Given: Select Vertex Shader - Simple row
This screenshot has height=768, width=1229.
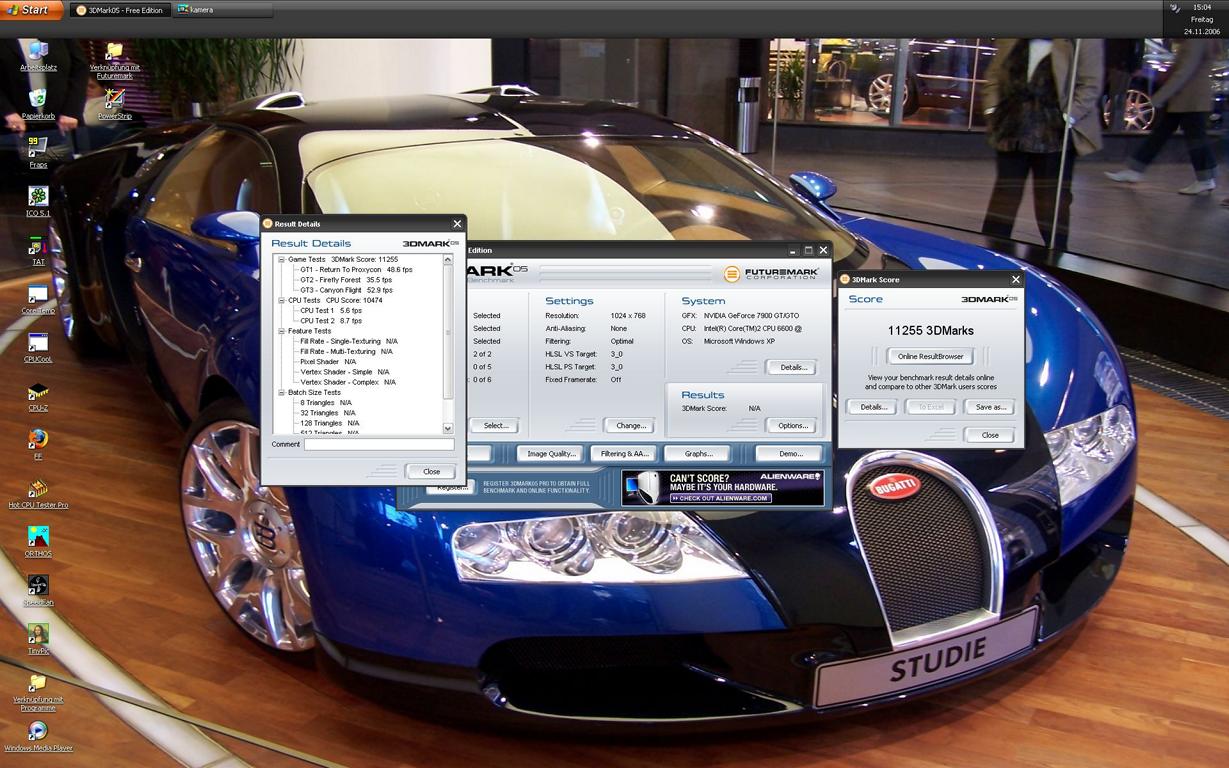Looking at the screenshot, I should 345,372.
